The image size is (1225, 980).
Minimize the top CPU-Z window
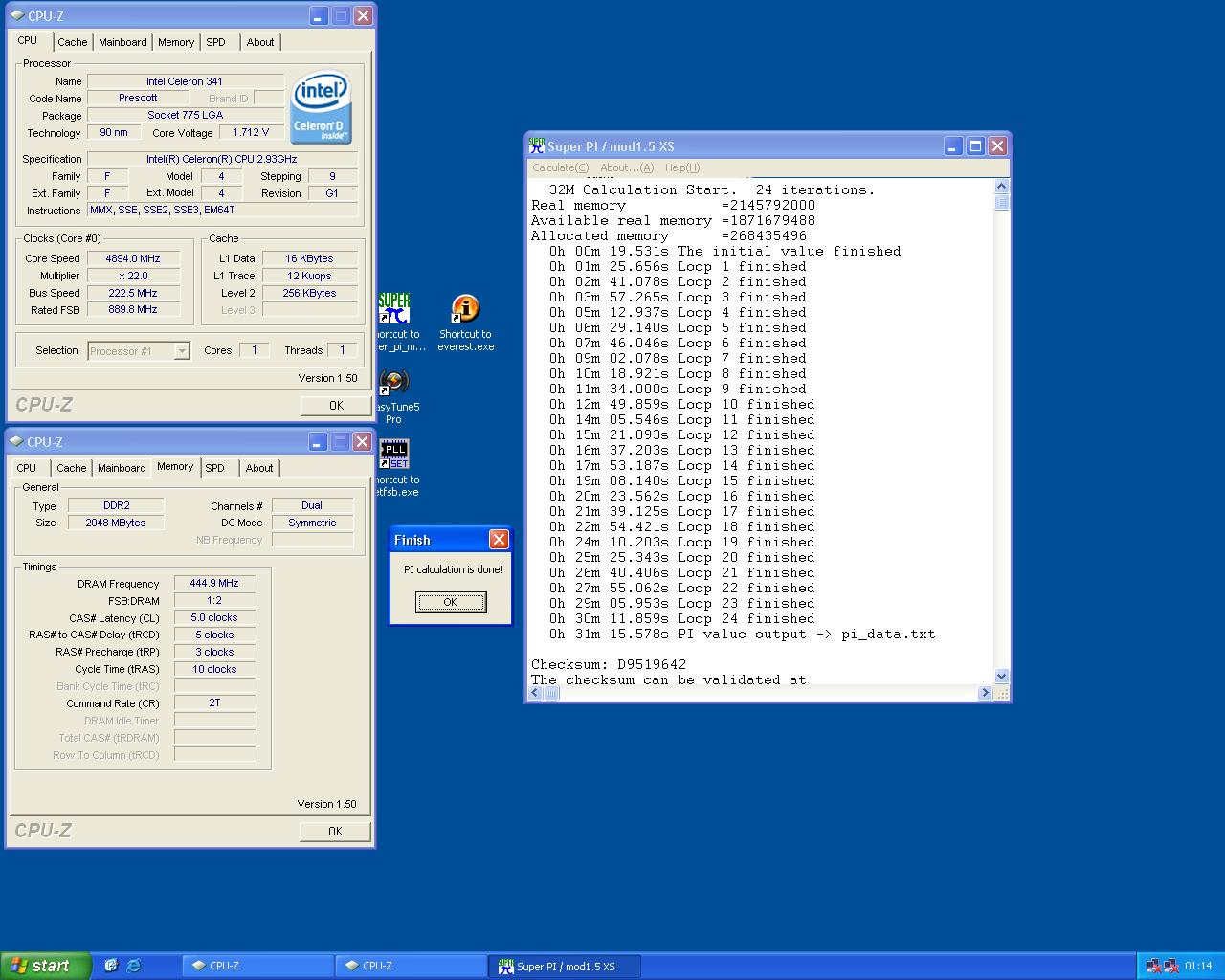coord(319,16)
